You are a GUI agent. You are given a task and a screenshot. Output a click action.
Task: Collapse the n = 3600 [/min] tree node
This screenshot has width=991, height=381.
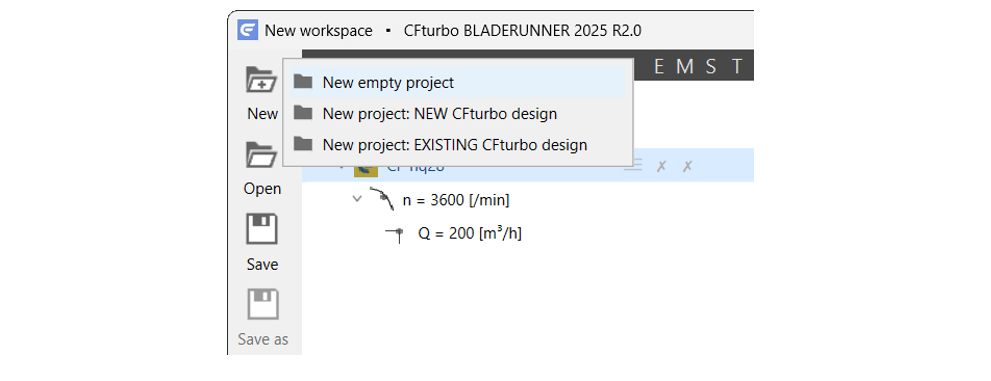[357, 199]
